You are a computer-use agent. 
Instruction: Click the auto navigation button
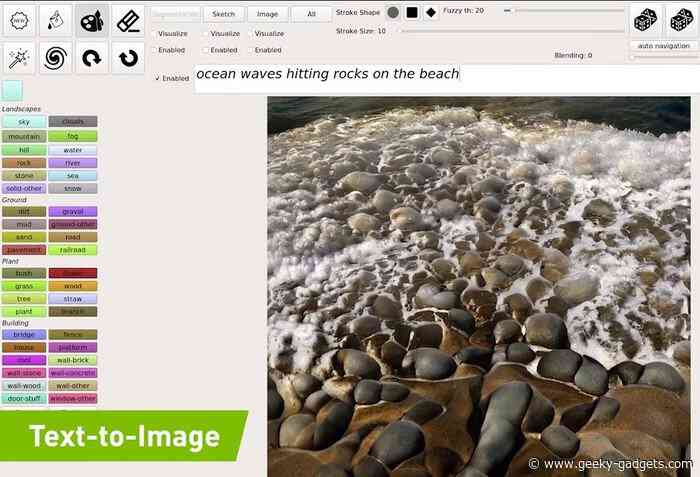(663, 46)
